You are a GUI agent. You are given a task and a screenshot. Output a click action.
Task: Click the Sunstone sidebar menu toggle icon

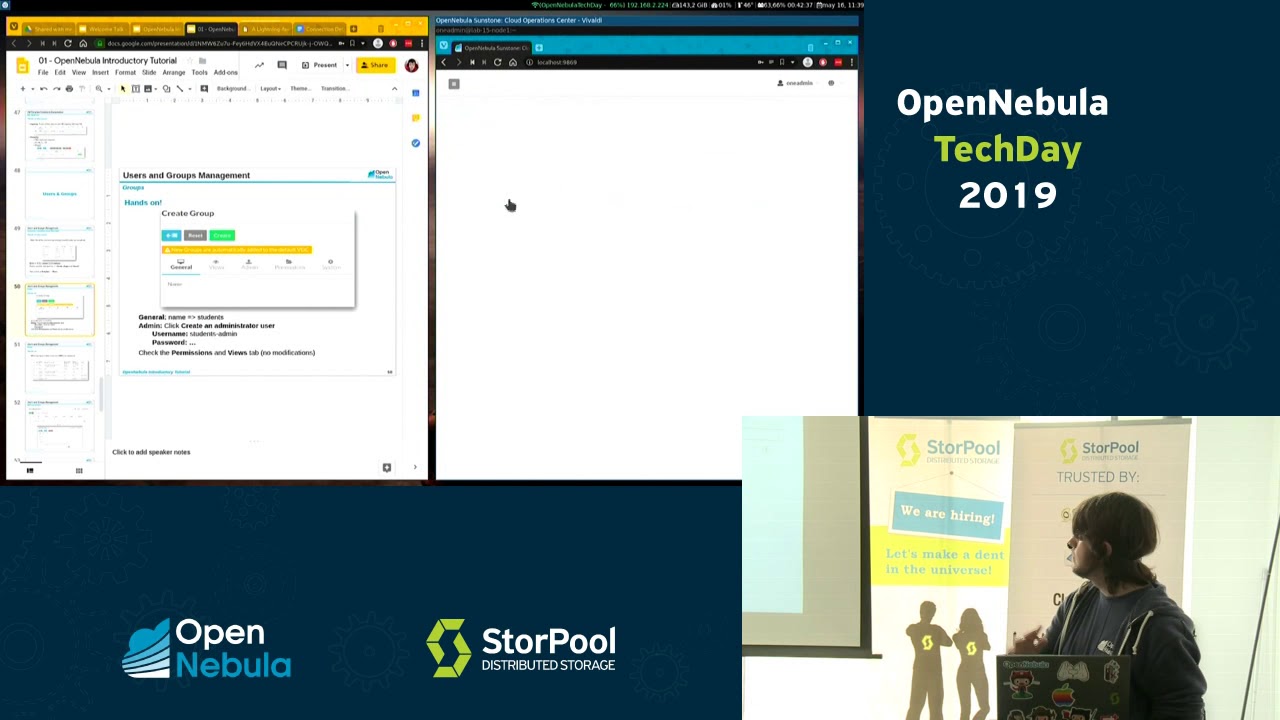[x=454, y=84]
